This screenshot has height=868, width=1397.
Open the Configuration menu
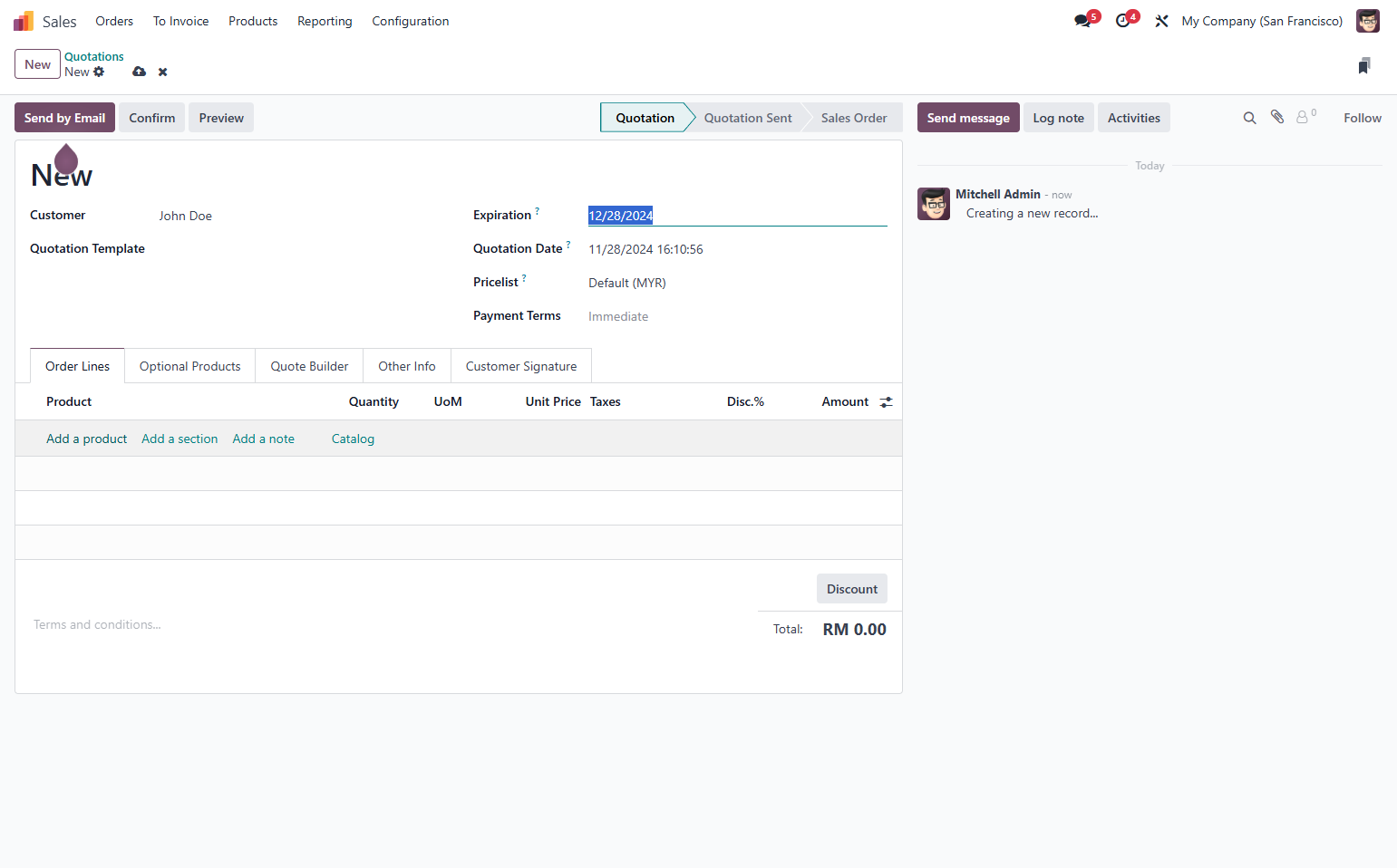(x=411, y=21)
